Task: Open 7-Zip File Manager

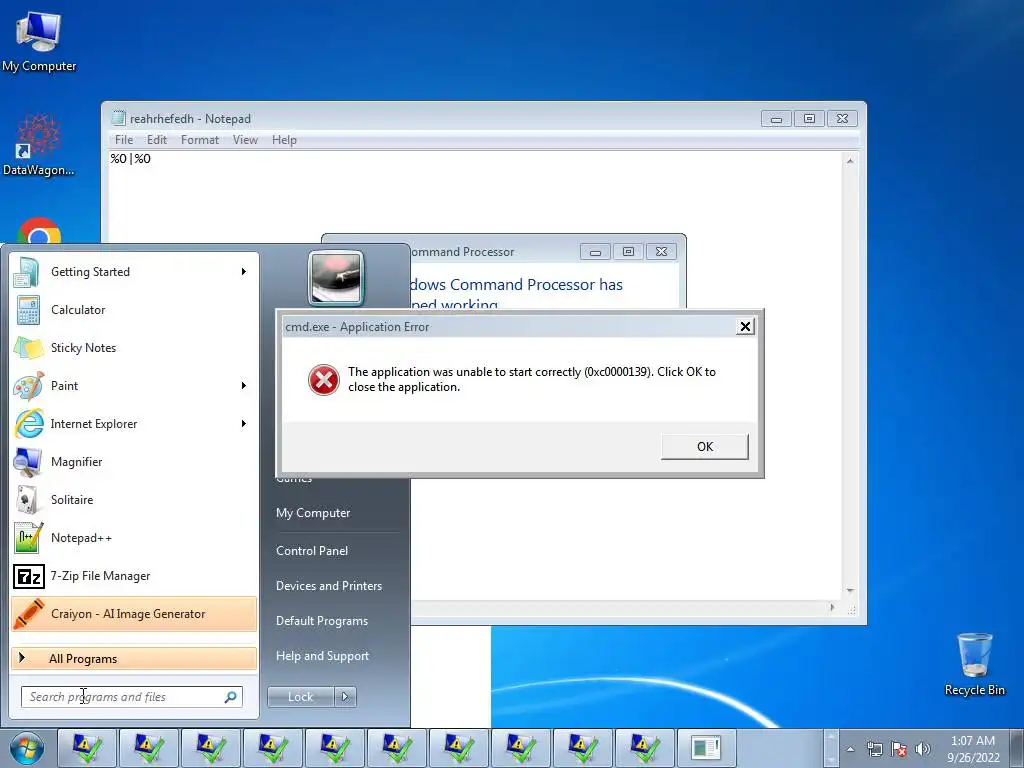Action: point(134,575)
